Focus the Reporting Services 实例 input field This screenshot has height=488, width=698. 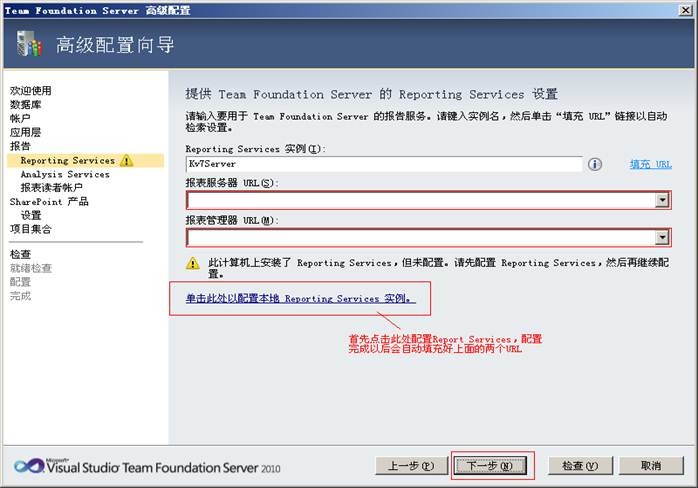pyautogui.click(x=384, y=164)
